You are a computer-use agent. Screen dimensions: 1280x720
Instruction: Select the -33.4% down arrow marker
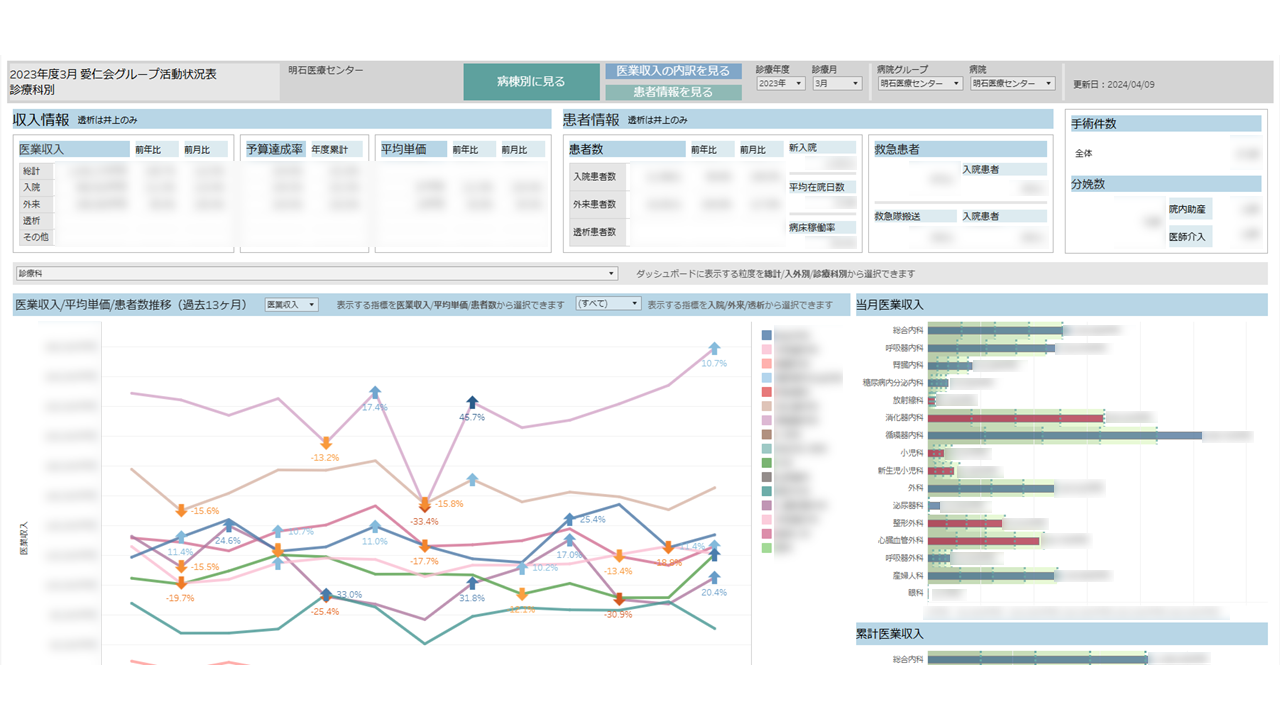[x=424, y=507]
